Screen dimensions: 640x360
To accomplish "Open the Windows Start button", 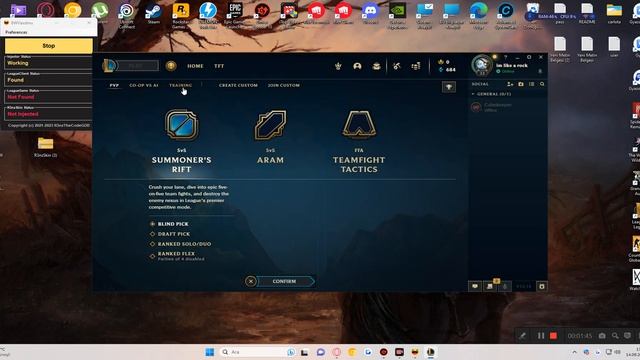I will tap(210, 352).
